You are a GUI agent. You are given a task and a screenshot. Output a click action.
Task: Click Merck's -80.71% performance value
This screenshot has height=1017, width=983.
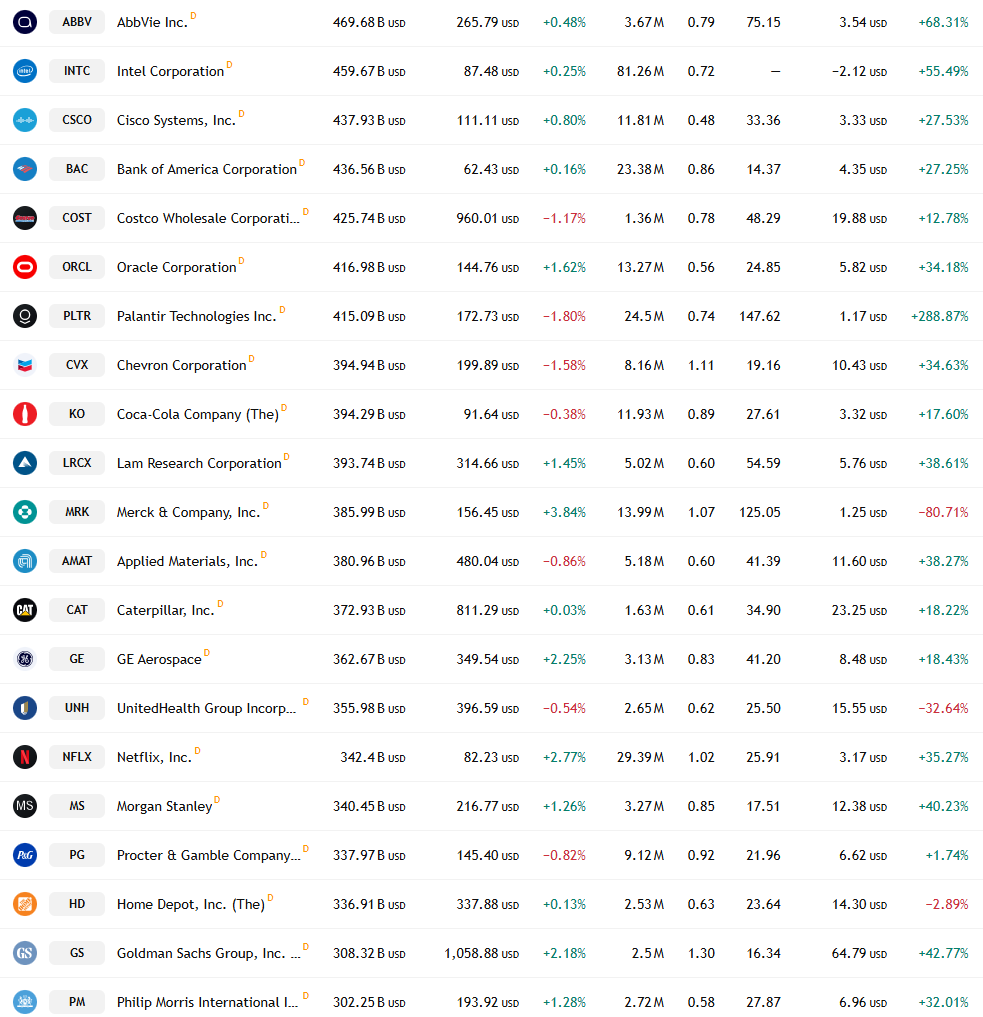(x=943, y=512)
